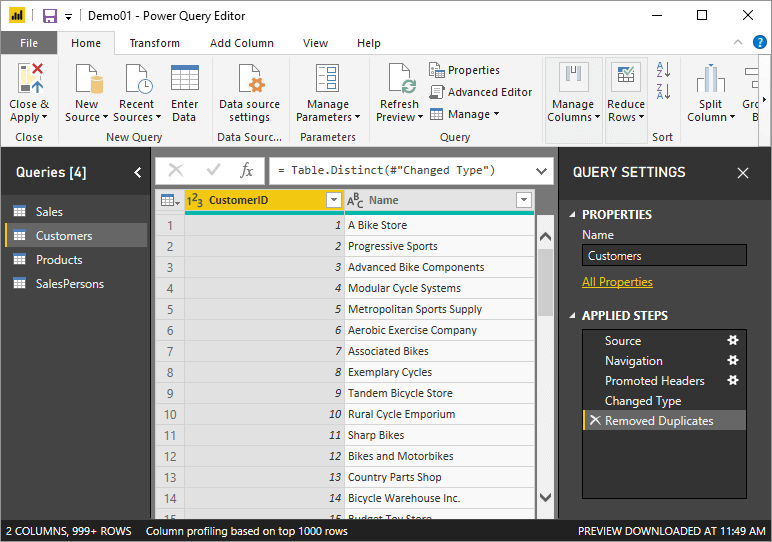
Task: Edit the query Name field
Action: click(664, 255)
